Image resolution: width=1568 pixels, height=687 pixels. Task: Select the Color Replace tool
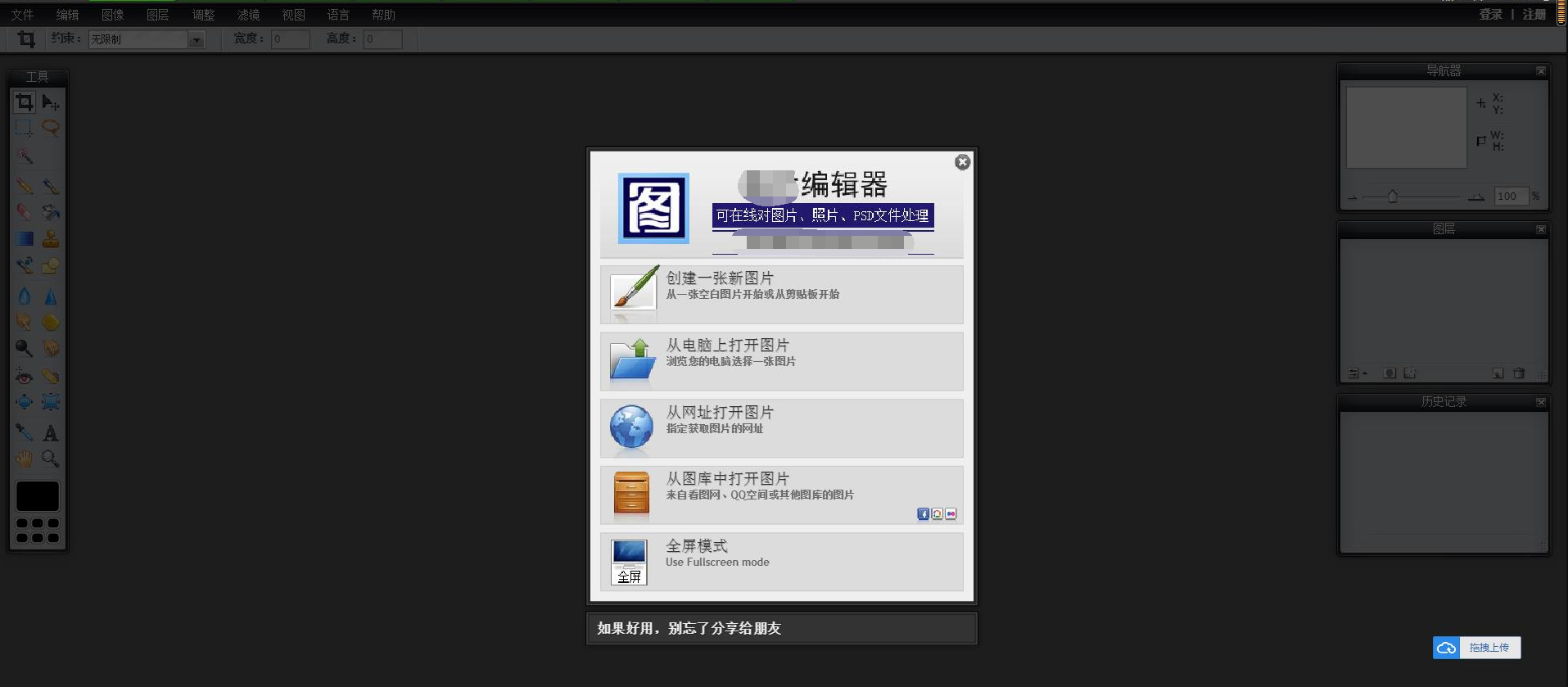(x=25, y=264)
